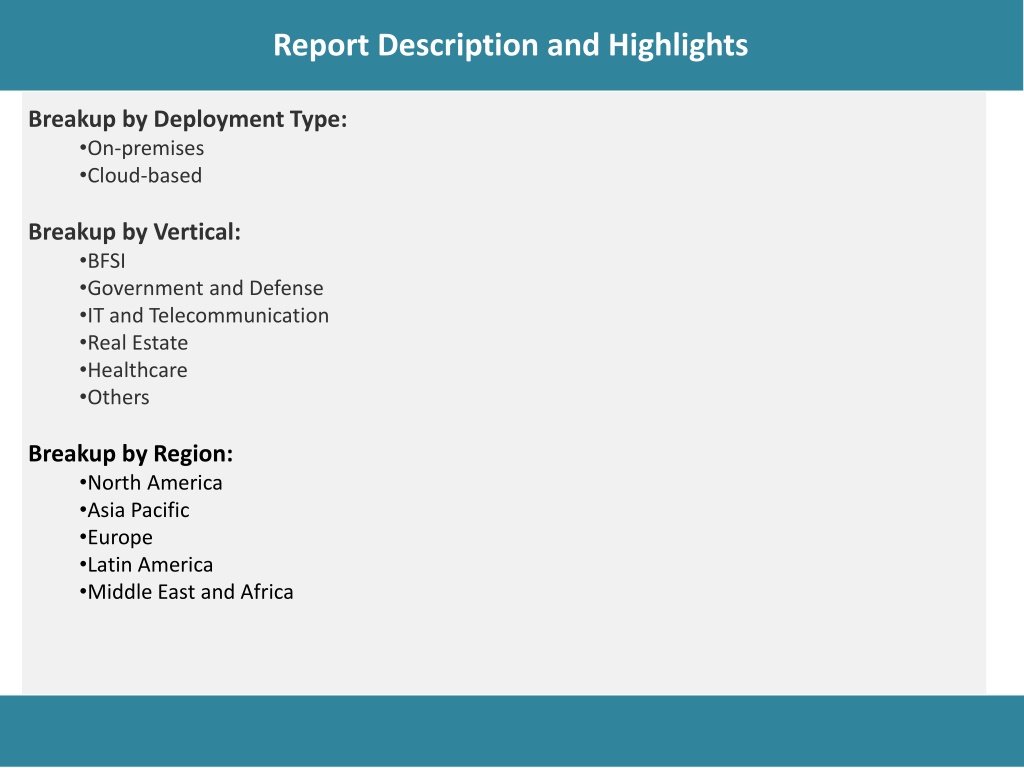The image size is (1024, 768).
Task: Click the 'On-premises' bullet item
Action: click(142, 148)
